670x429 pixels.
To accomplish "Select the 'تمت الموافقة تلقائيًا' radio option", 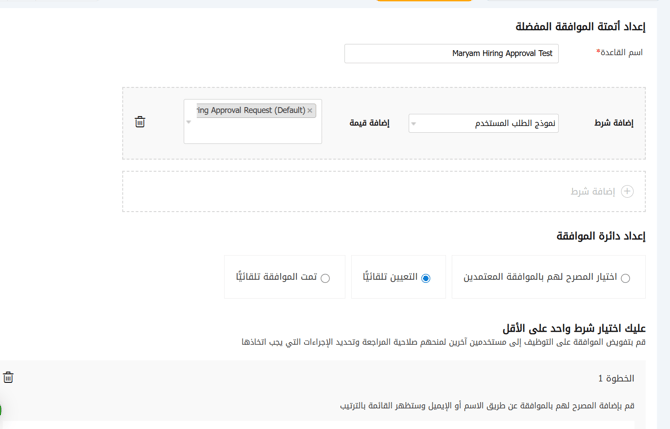I will 325,278.
